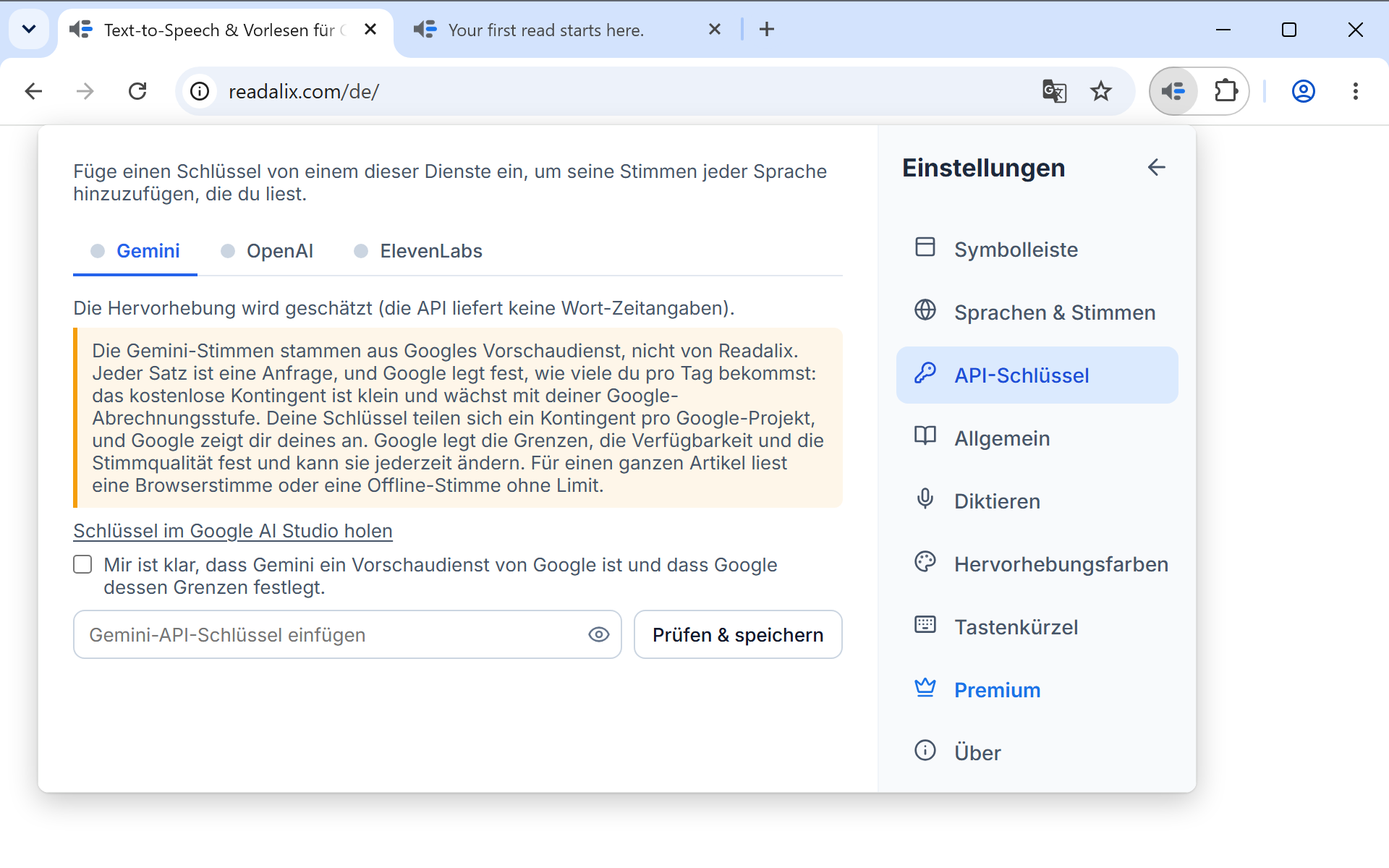Viewport: 1389px width, 868px height.
Task: Open 'Schlüssel im Google AI Studio holen' link
Action: pyautogui.click(x=233, y=531)
